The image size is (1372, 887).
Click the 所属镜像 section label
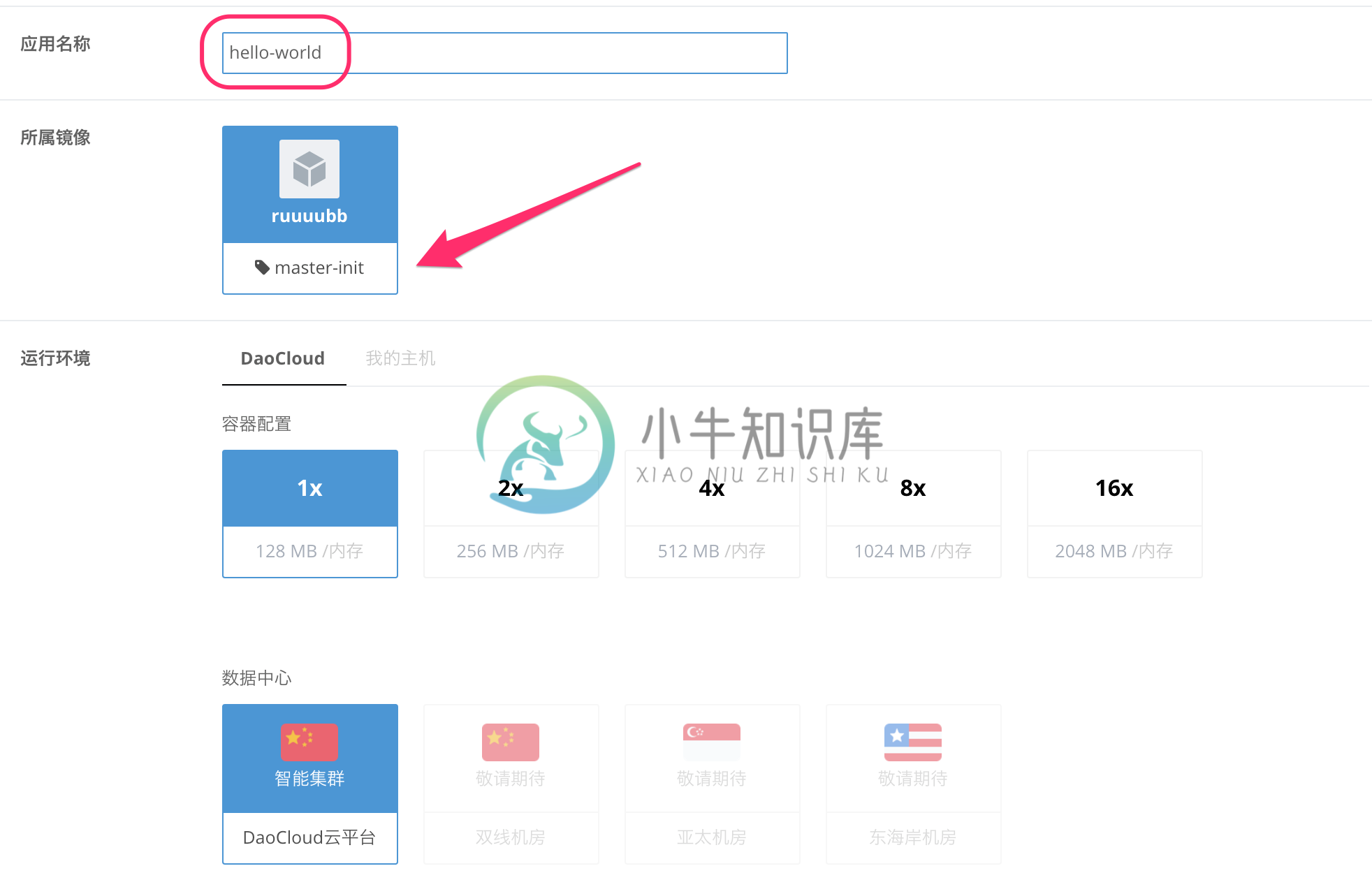point(55,138)
